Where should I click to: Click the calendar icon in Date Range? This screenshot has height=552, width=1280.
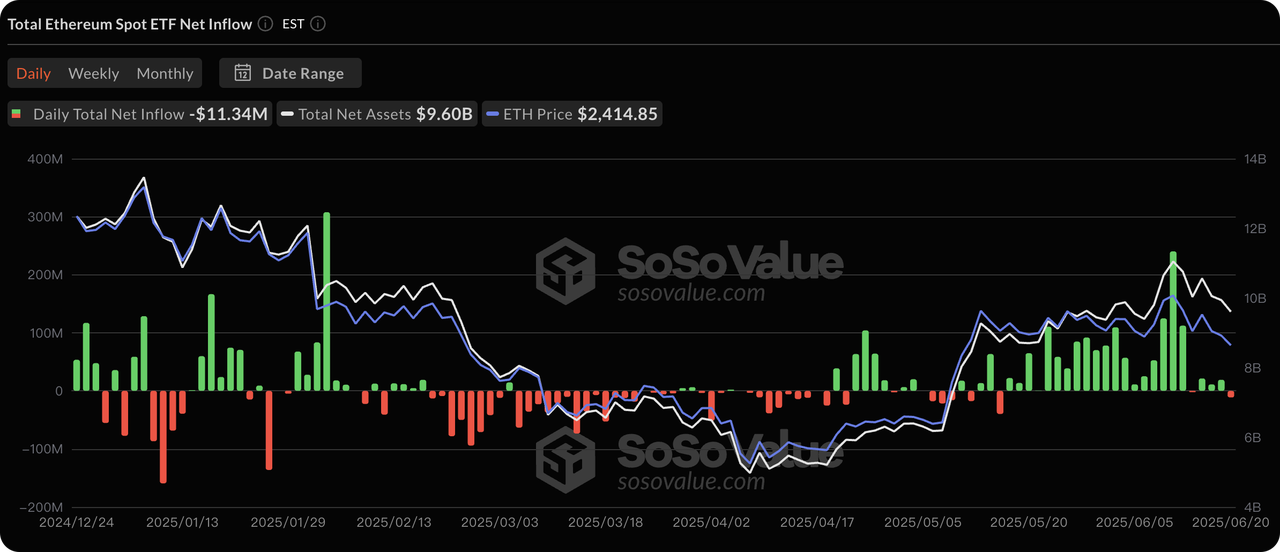[x=242, y=73]
